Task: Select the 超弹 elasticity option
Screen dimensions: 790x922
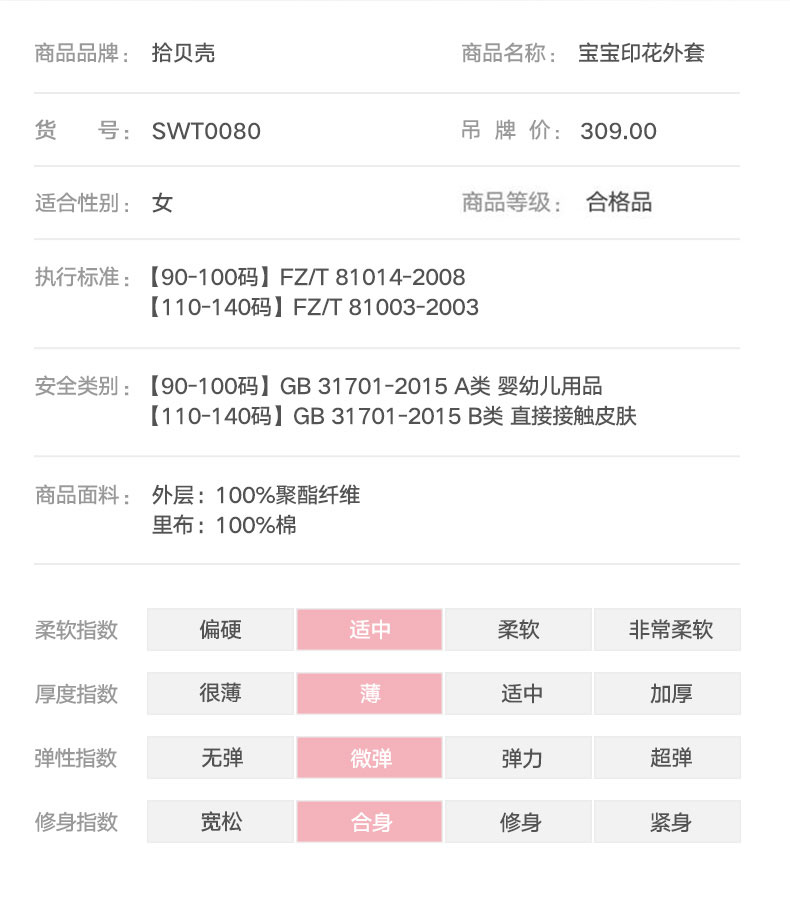Action: 667,758
